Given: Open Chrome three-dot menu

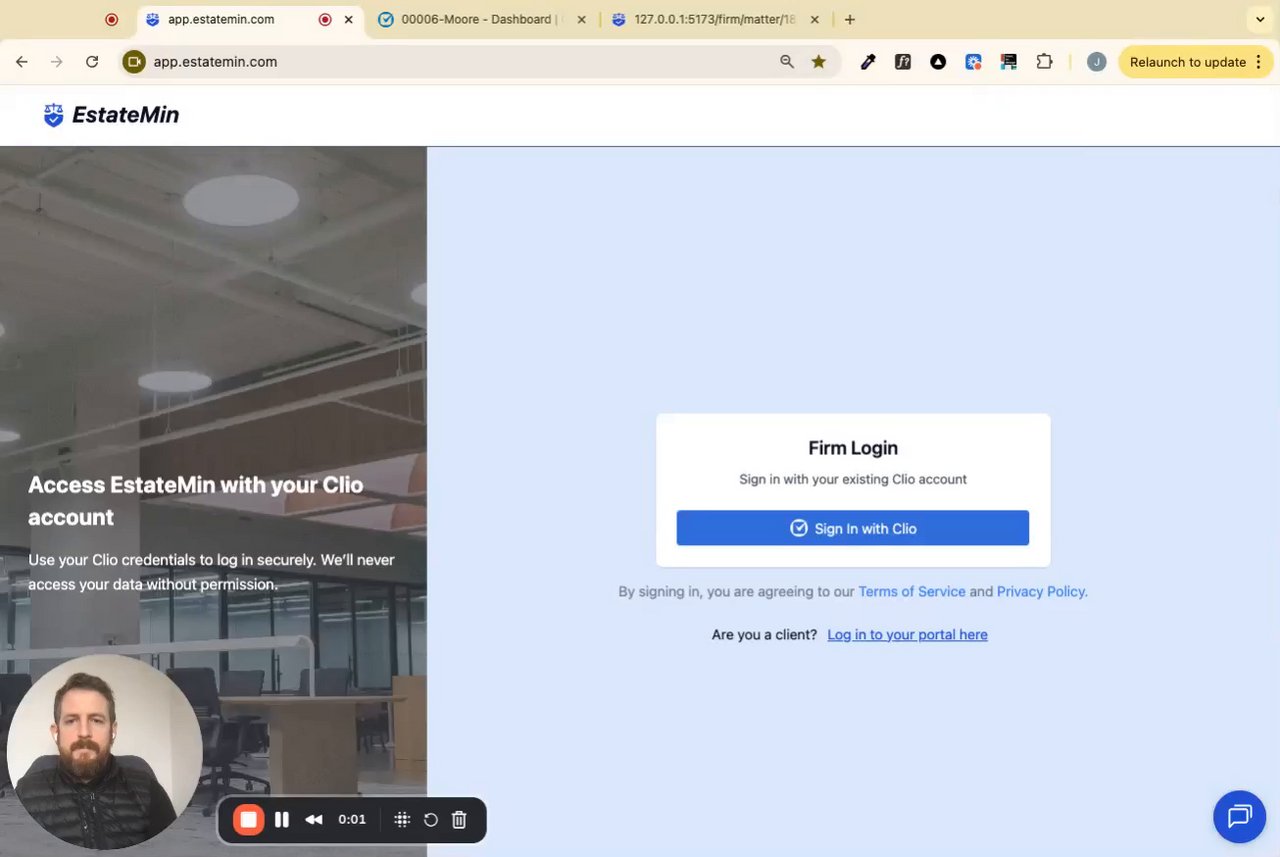Looking at the screenshot, I should tap(1258, 62).
